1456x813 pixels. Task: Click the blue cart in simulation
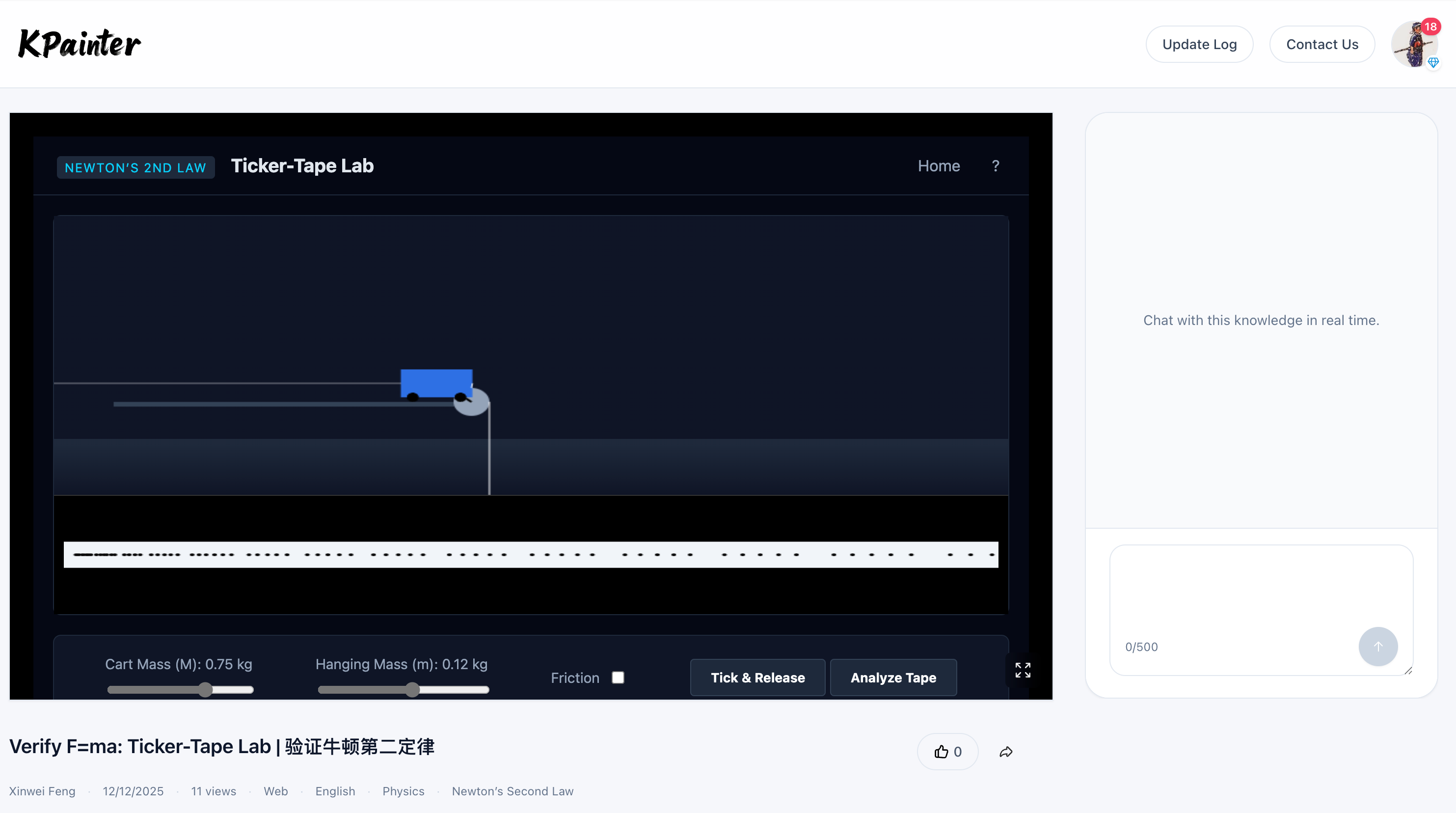tap(436, 383)
